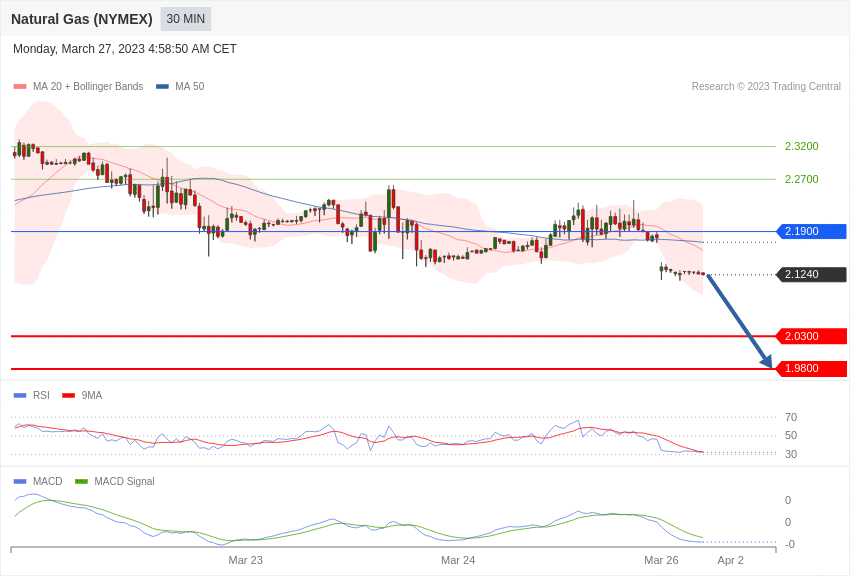This screenshot has width=850, height=576.
Task: Click the MACD axis value -0
Action: coord(789,544)
